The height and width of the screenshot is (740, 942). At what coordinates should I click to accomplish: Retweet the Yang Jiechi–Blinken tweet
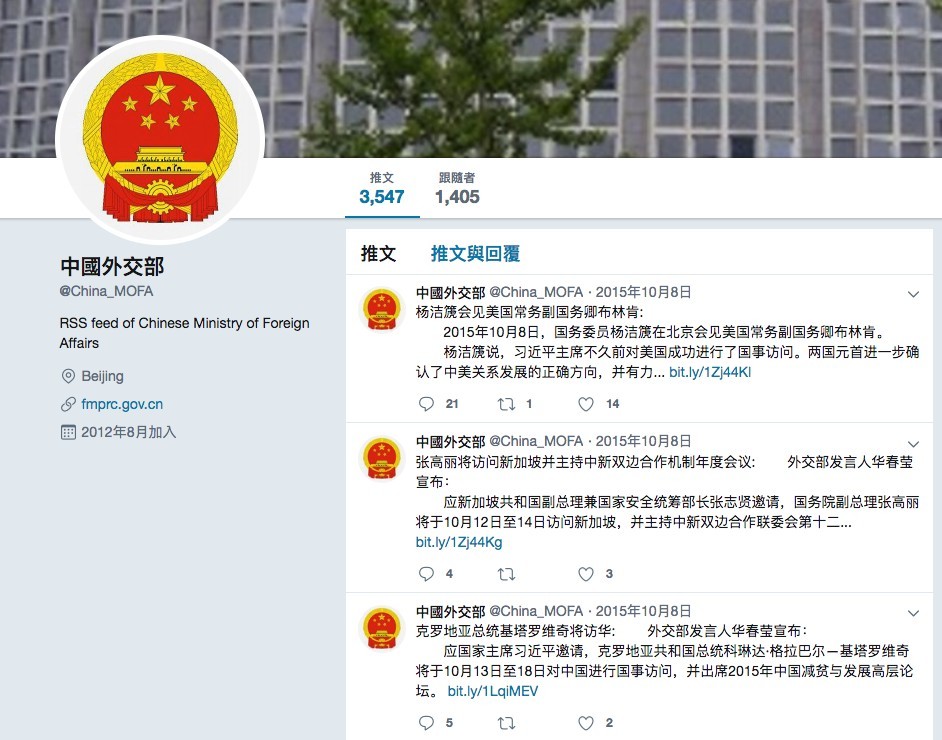[x=506, y=404]
